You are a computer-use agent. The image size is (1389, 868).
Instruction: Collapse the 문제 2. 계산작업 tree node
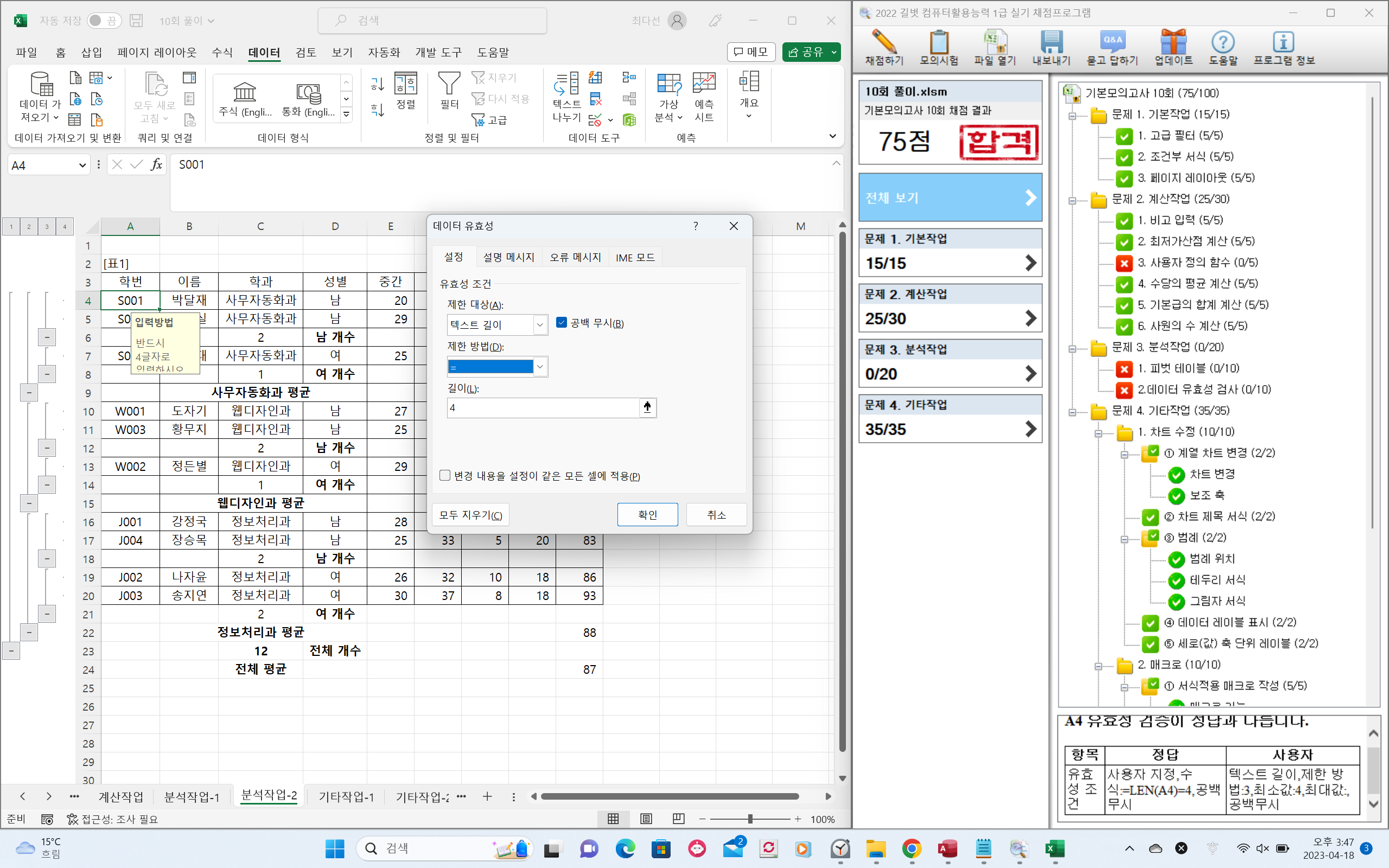tap(1072, 200)
